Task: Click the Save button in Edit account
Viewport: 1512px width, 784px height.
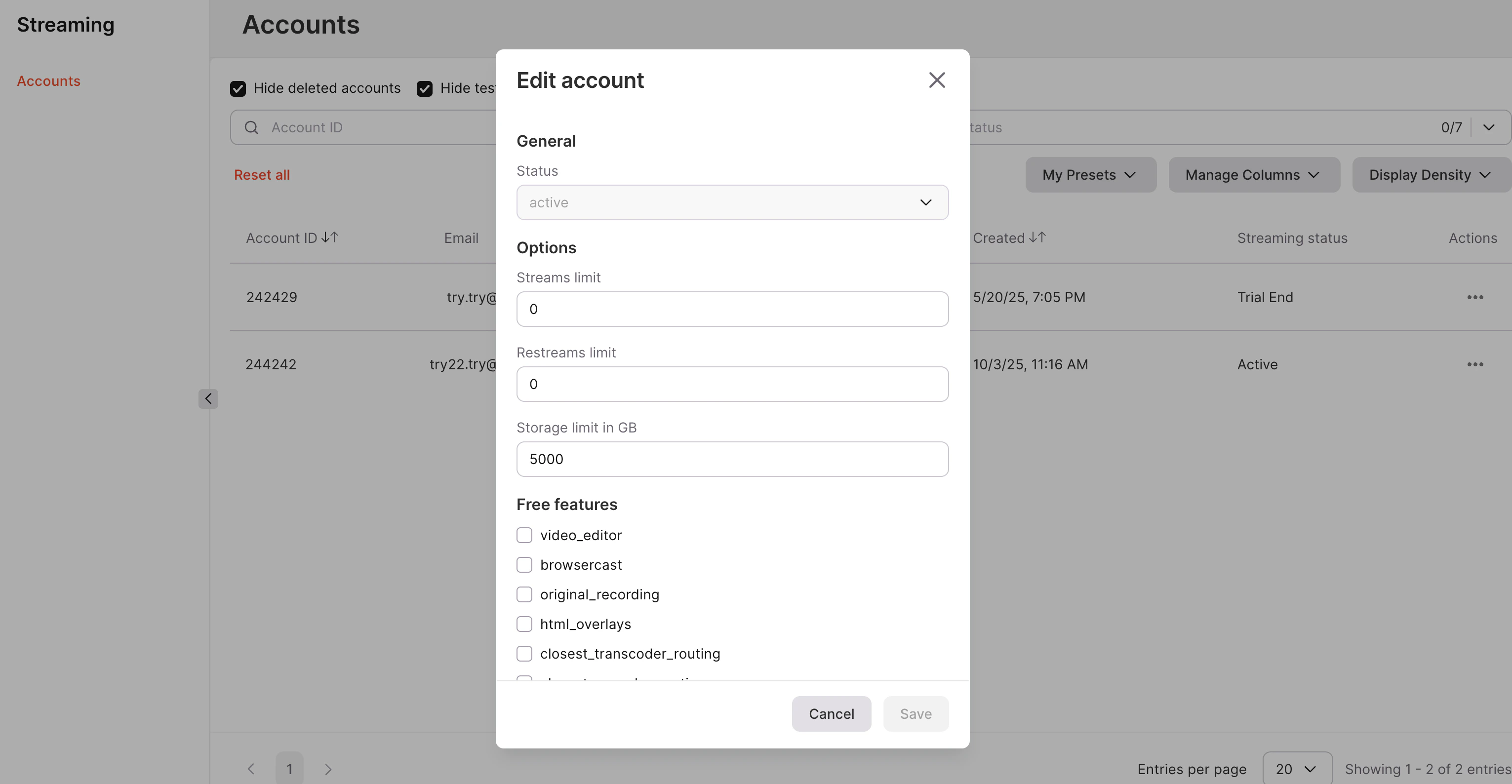Action: pos(915,713)
